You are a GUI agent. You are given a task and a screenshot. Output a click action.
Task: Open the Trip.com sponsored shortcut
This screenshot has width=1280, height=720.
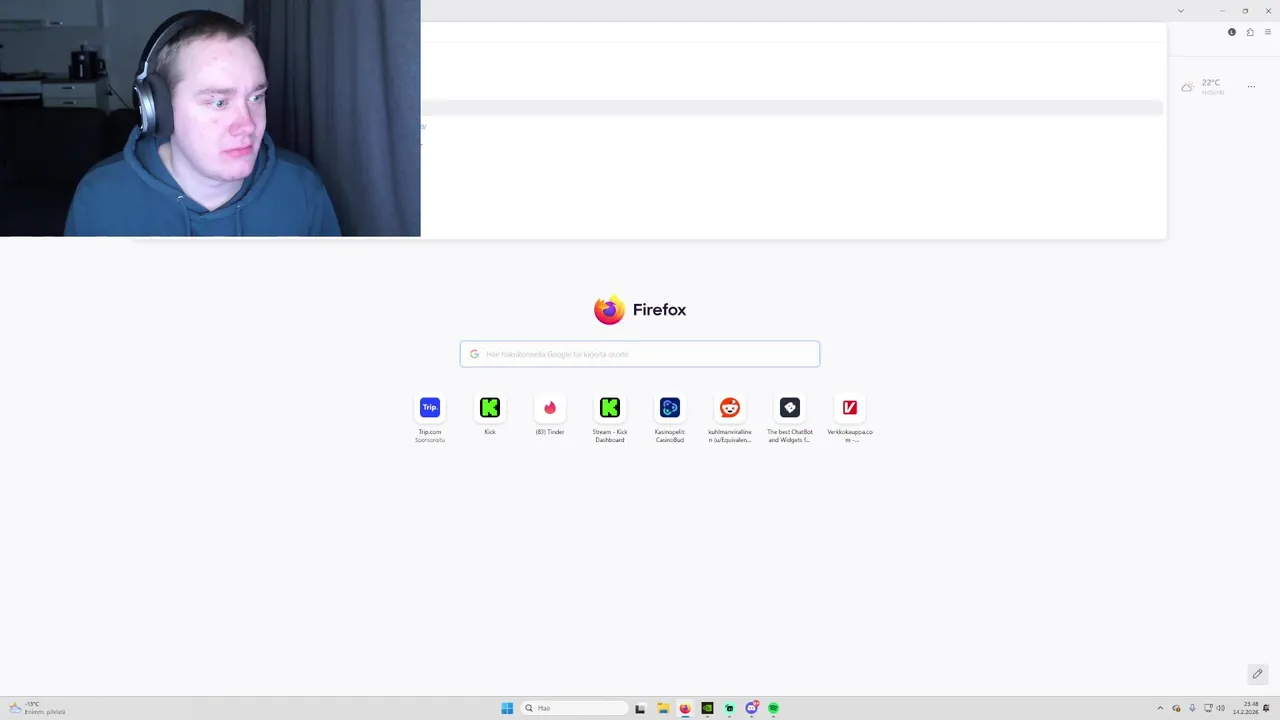point(430,418)
